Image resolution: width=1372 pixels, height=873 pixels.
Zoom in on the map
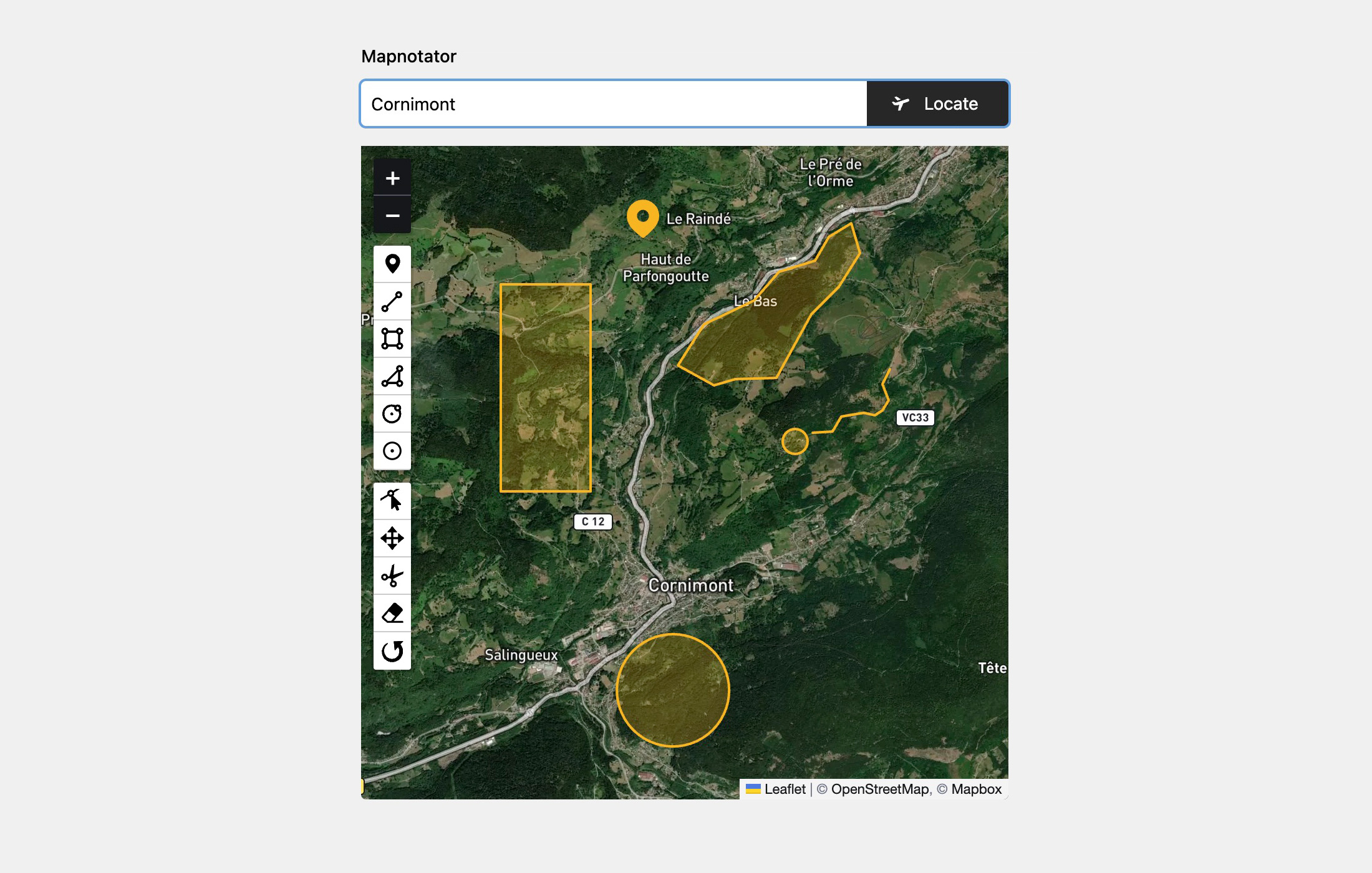click(x=392, y=177)
